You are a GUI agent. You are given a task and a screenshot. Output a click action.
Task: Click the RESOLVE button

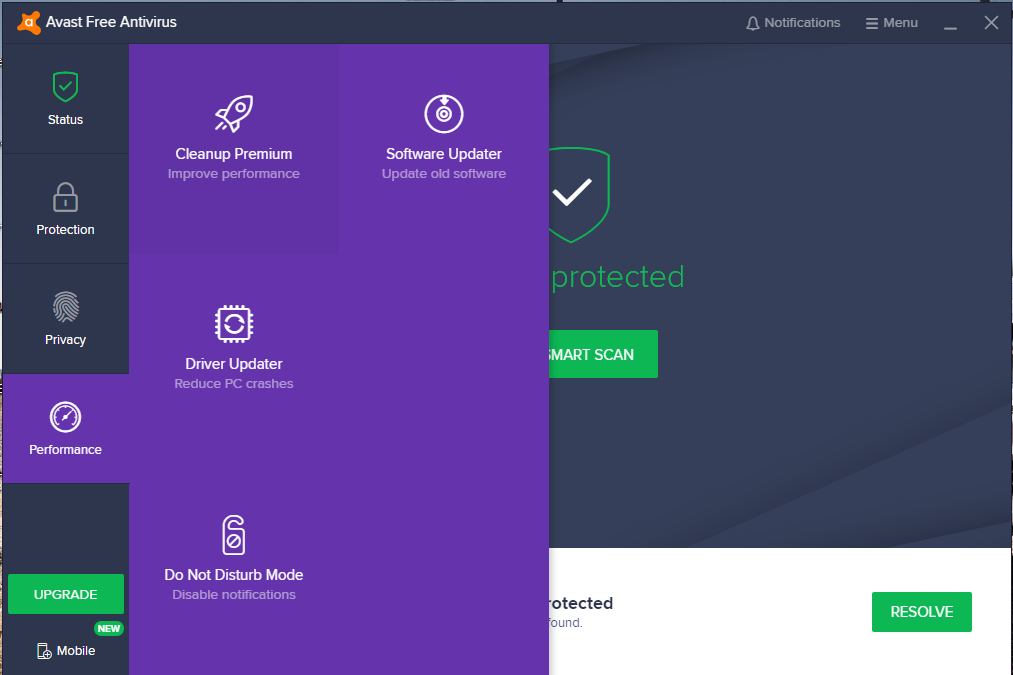(x=921, y=612)
